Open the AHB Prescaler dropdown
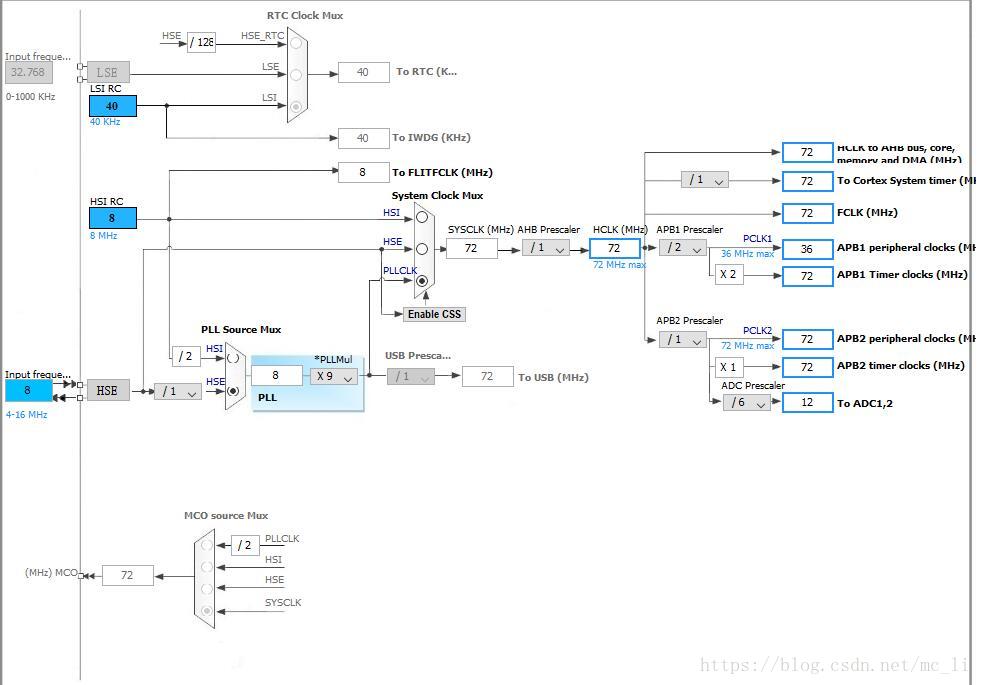Viewport: 981px width, 685px height. click(x=546, y=248)
